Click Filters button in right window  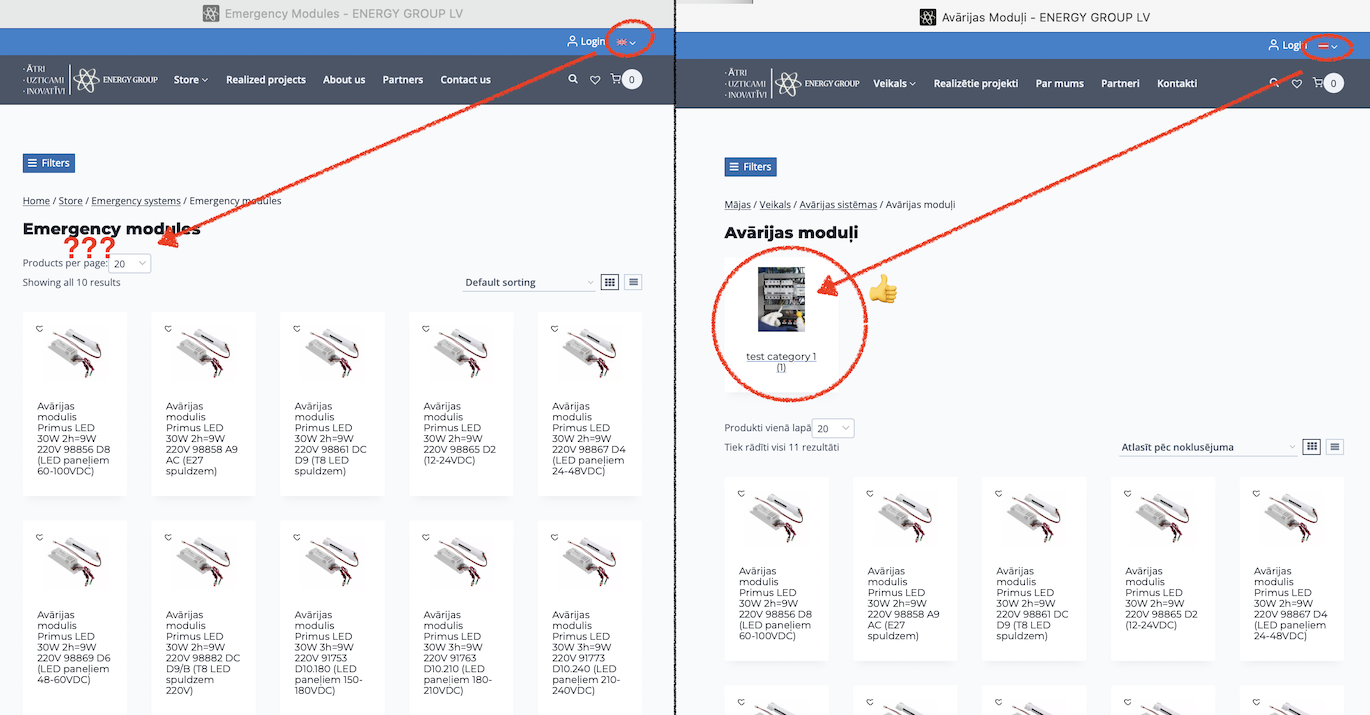coord(751,167)
